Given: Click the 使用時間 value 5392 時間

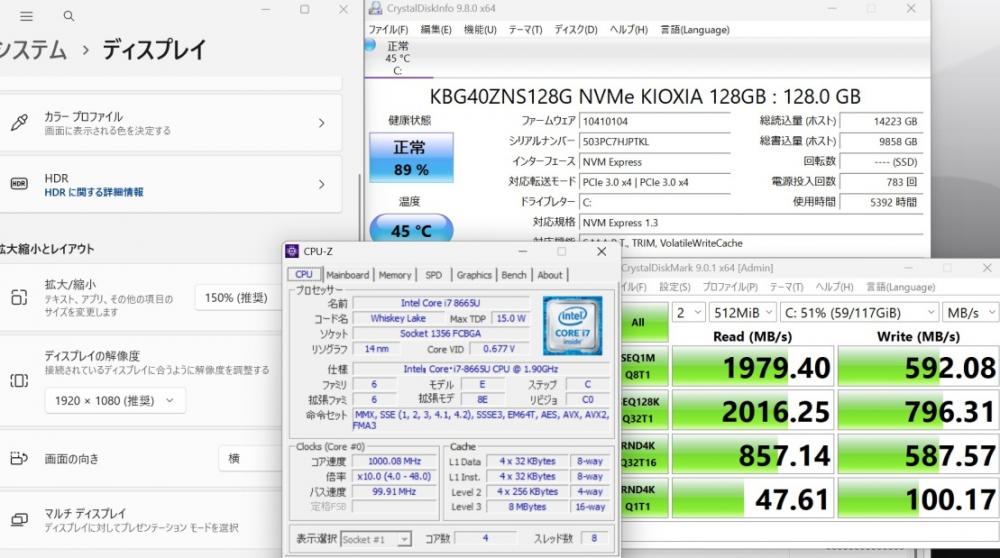Looking at the screenshot, I should click(881, 202).
